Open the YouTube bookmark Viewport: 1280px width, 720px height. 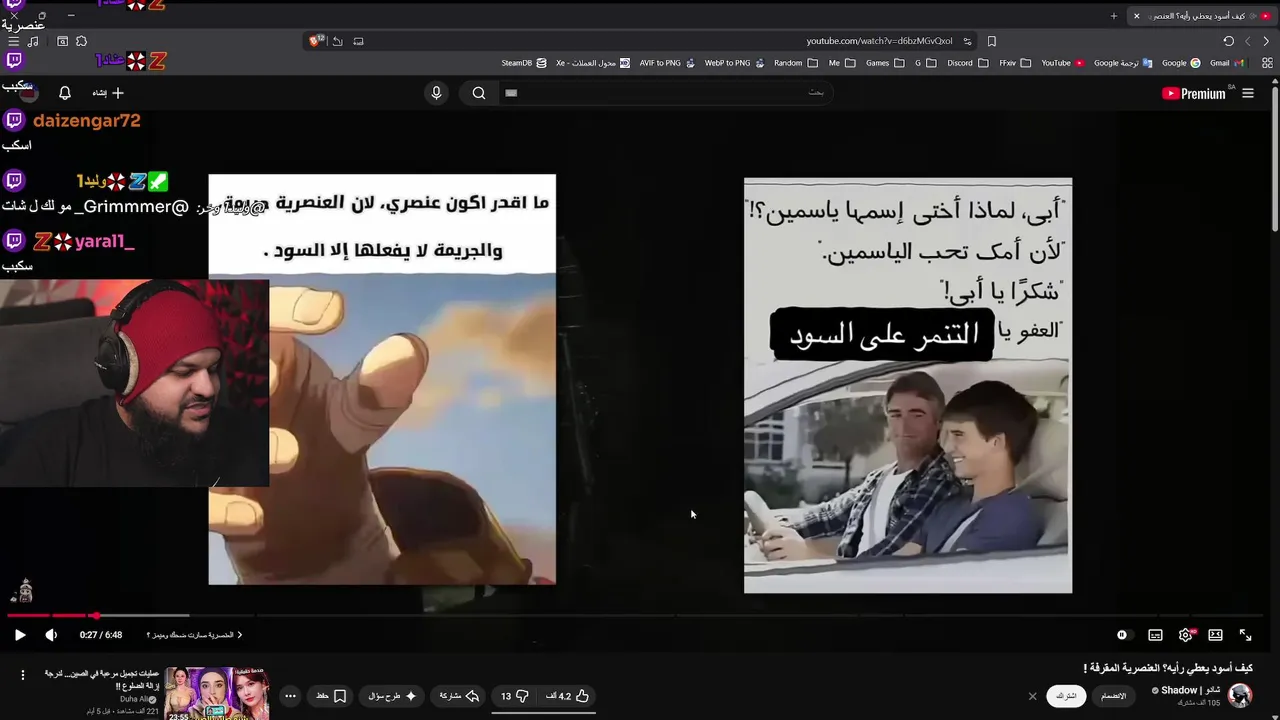pos(1062,63)
